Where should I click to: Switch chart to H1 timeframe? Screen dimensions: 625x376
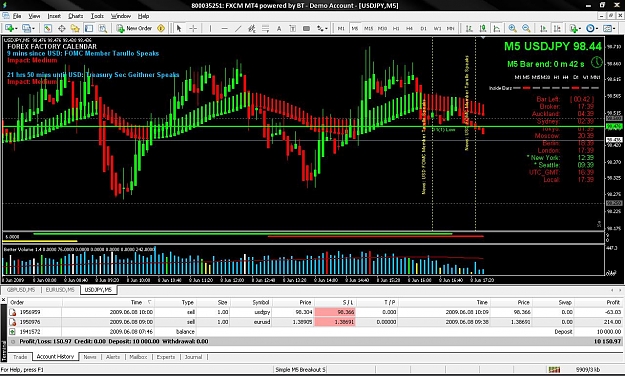click(x=396, y=28)
